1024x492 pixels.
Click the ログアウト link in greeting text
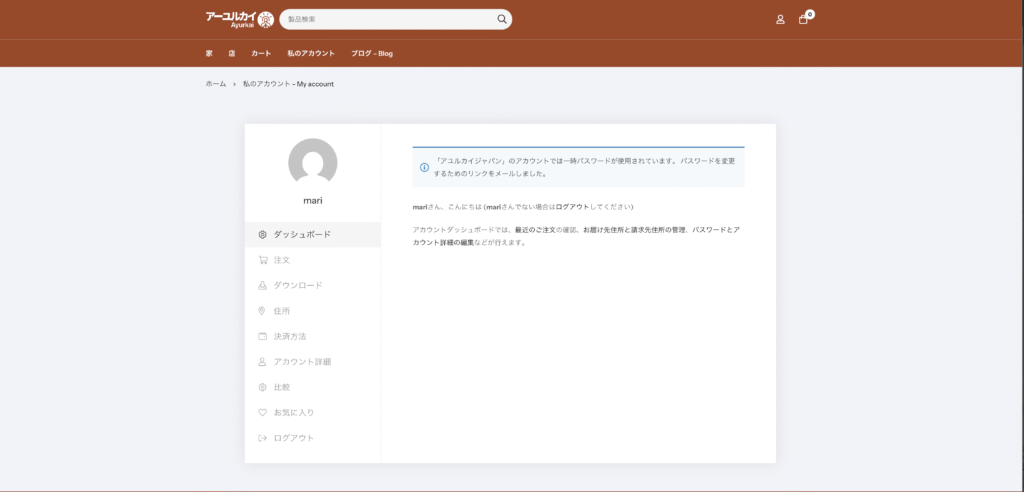(575, 207)
